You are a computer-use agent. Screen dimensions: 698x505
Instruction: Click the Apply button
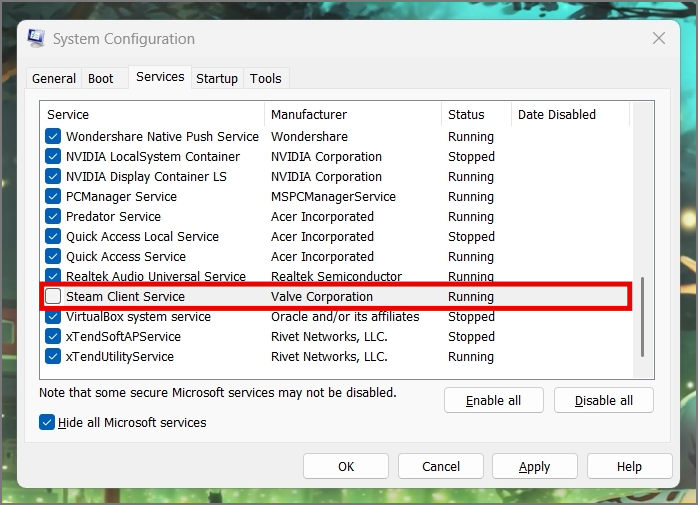(x=535, y=466)
